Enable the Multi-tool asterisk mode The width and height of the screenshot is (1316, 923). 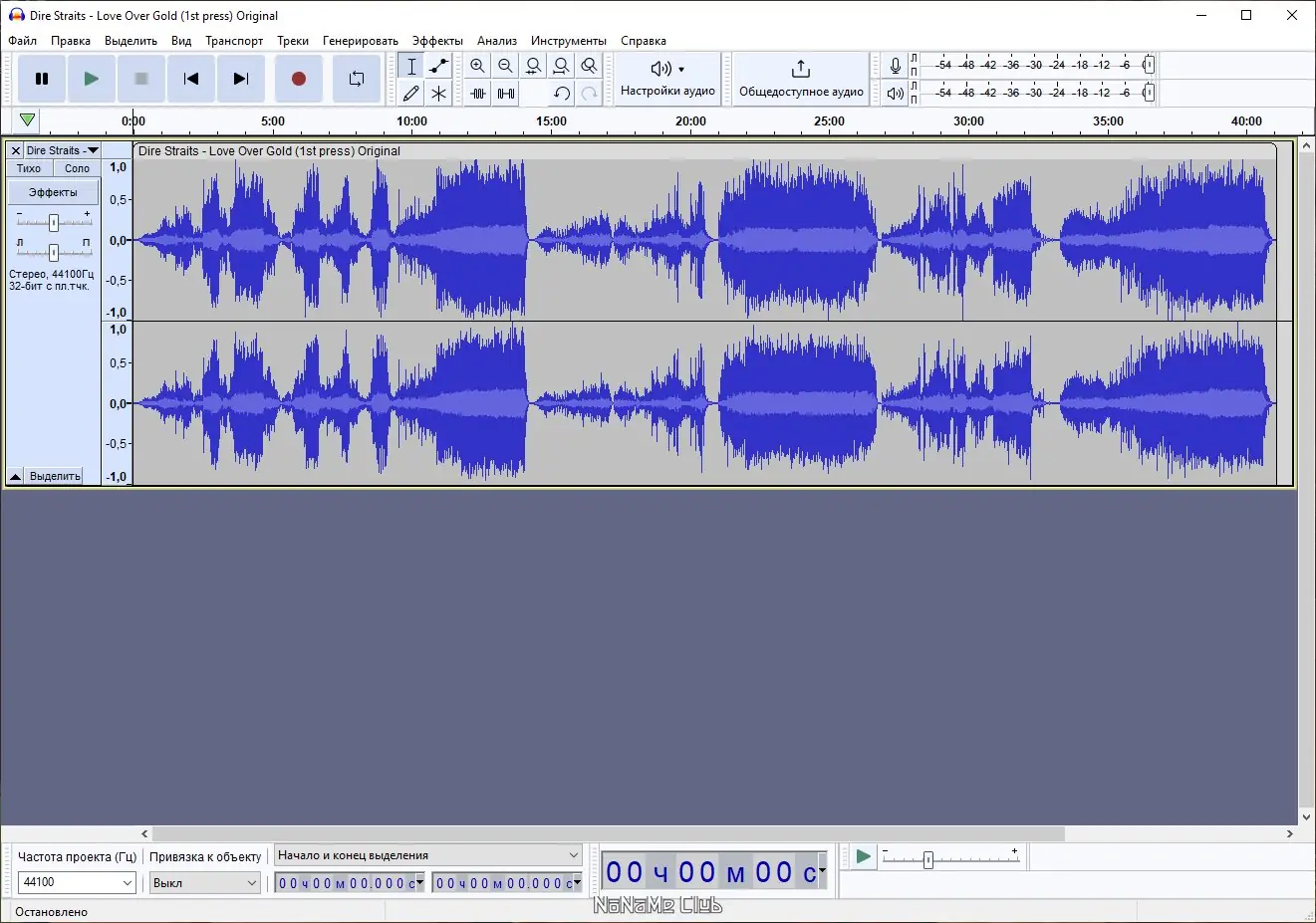tap(438, 93)
